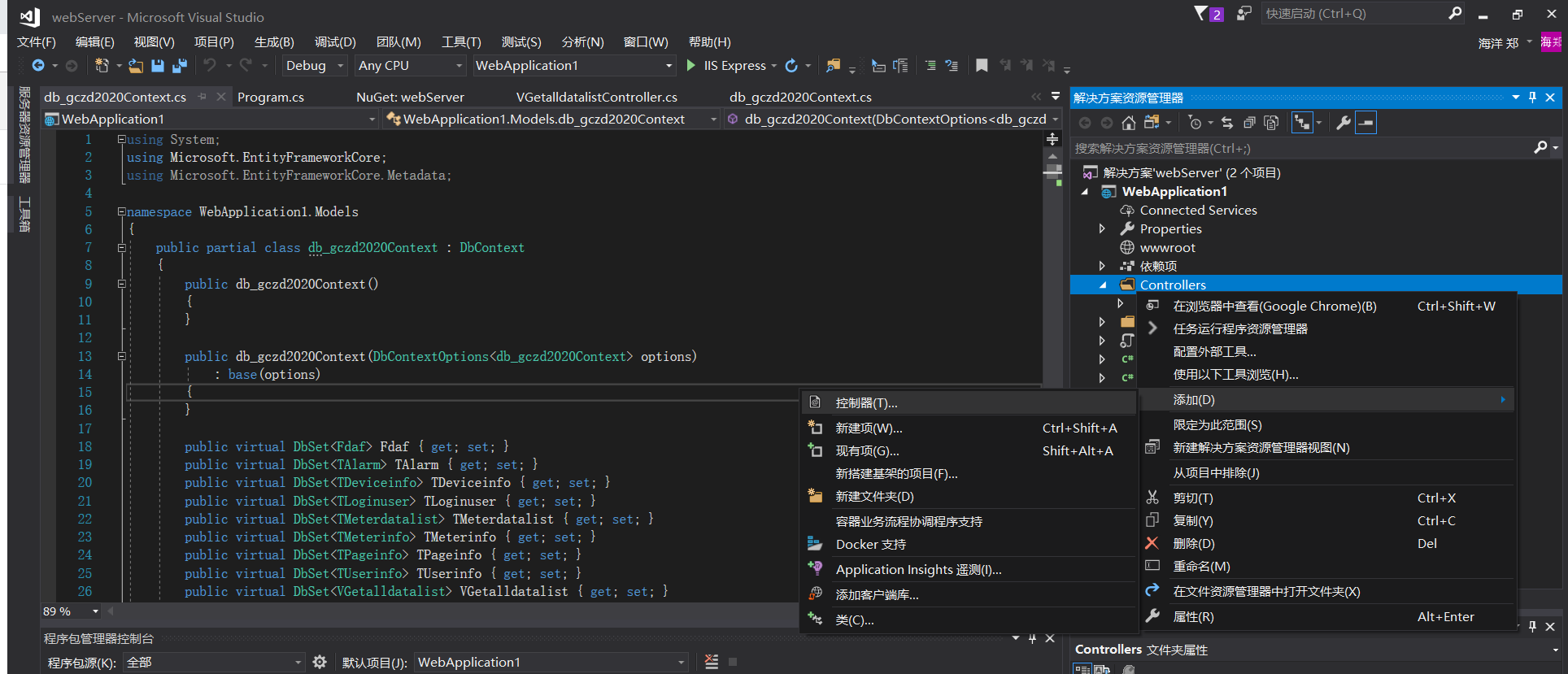Click Properties wrench in Solution Explorer toolbar

pyautogui.click(x=1344, y=123)
